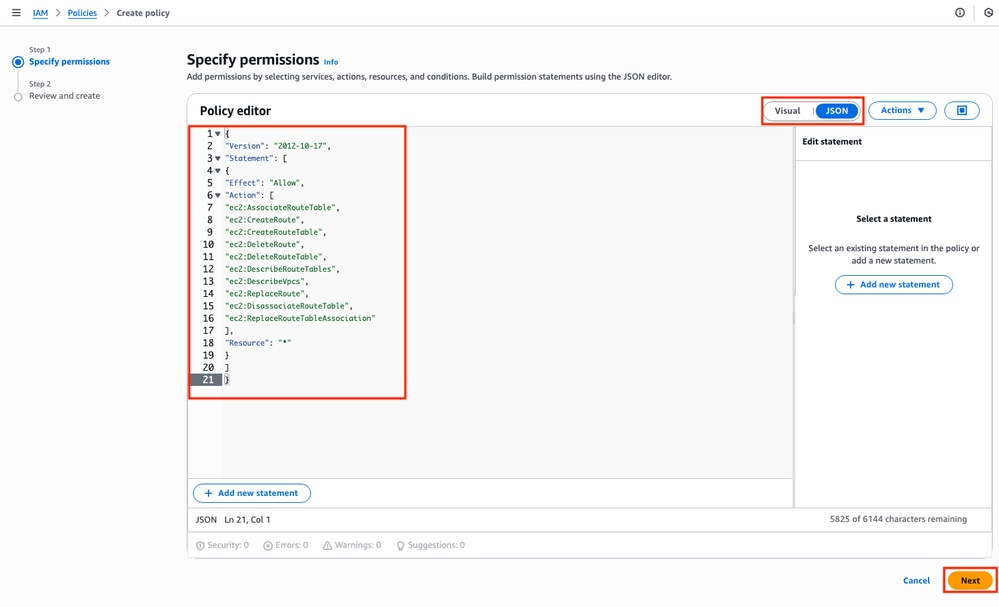Click the Suggestions: 0 lightbulb indicator
The height and width of the screenshot is (607, 999).
(431, 545)
